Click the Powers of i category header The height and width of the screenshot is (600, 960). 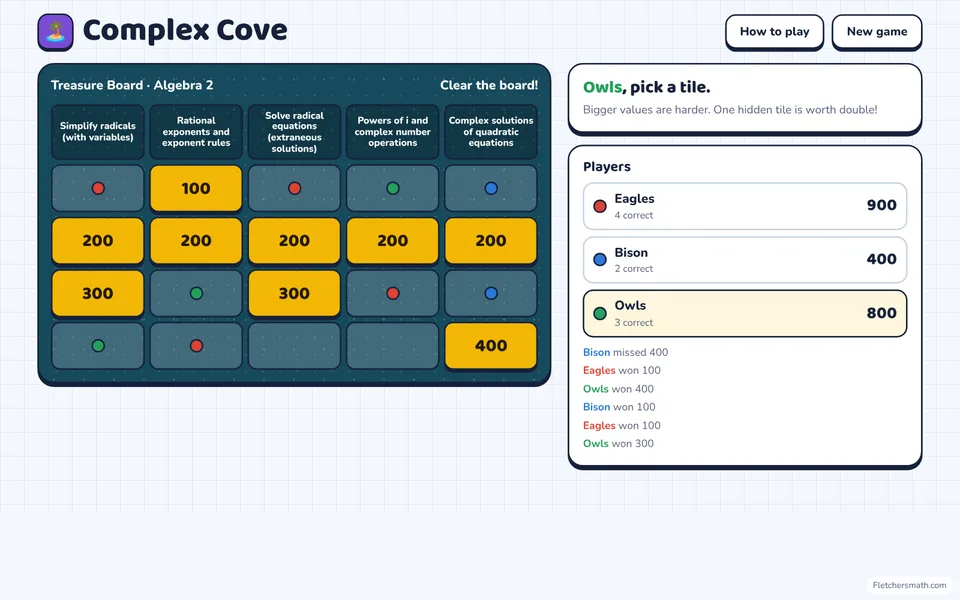coord(392,132)
